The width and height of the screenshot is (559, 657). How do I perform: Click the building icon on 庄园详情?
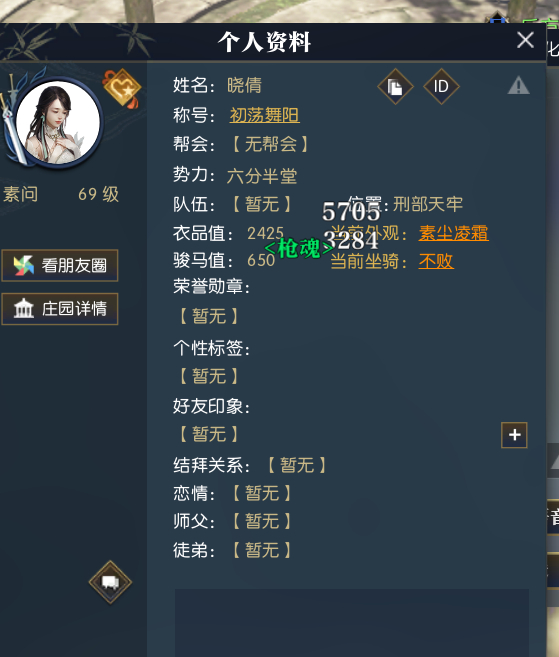click(x=24, y=309)
